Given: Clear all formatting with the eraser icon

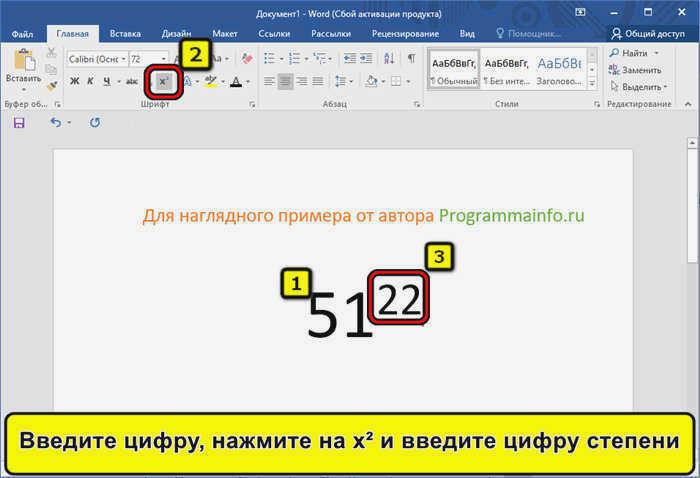Looking at the screenshot, I should pyautogui.click(x=246, y=58).
